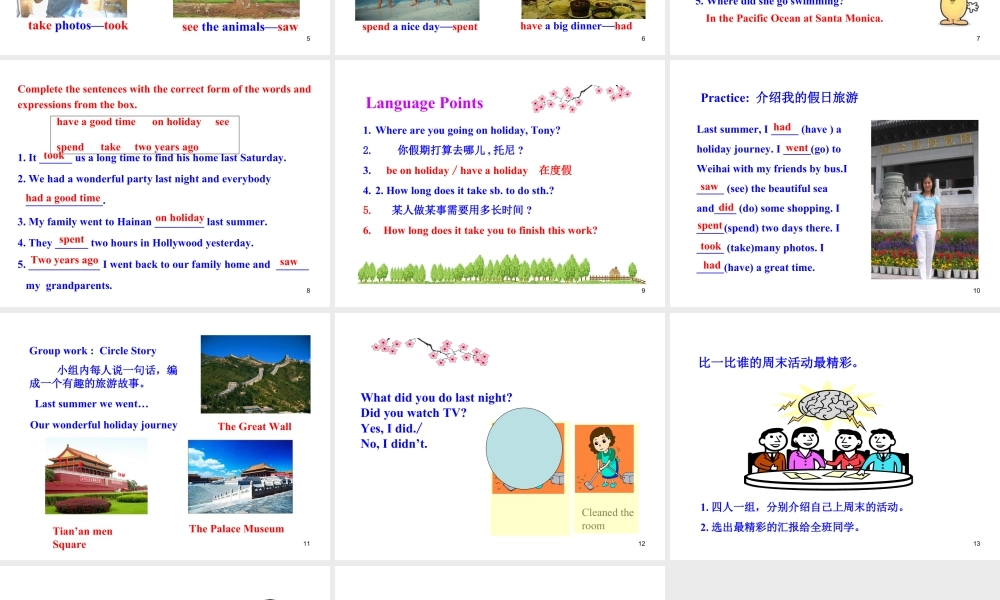Image resolution: width=1000 pixels, height=600 pixels.
Task: Click the Palace Museum photo
Action: click(x=240, y=476)
